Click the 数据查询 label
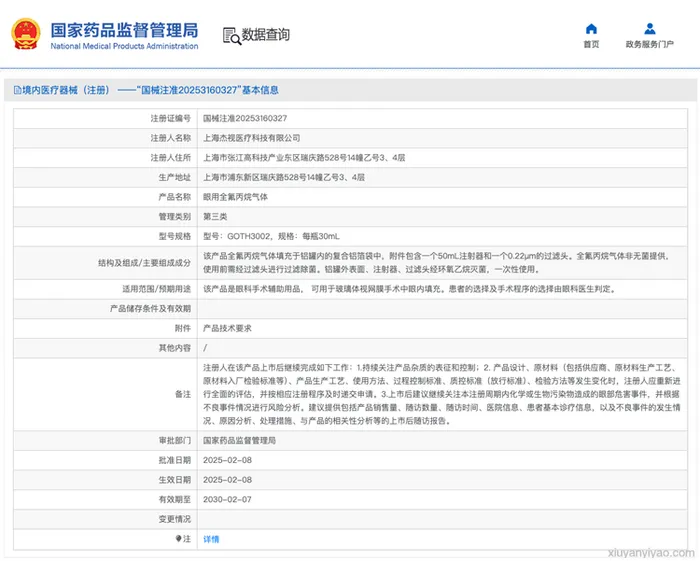The width and height of the screenshot is (700, 561). (x=266, y=34)
